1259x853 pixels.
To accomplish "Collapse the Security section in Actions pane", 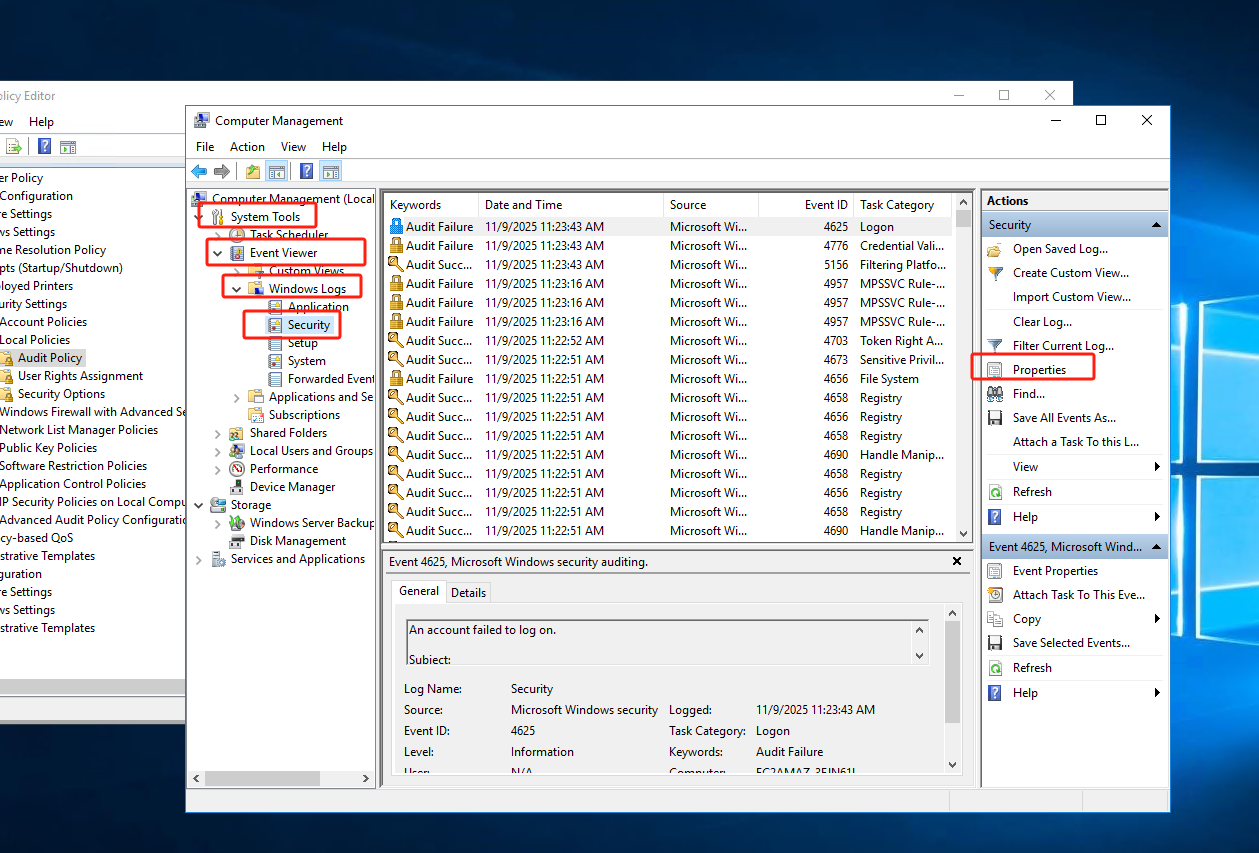I will click(1156, 225).
